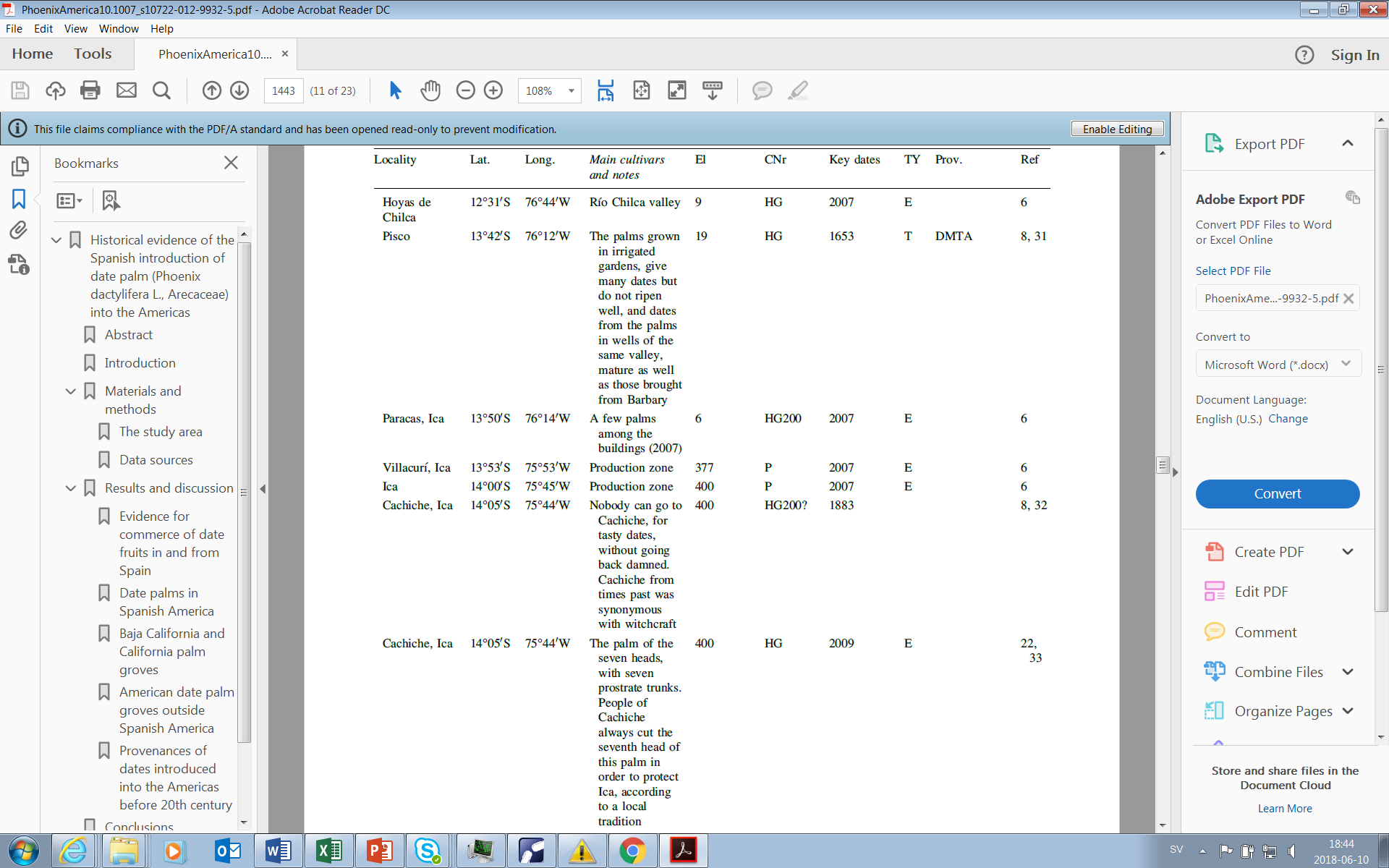Zoom out with the minus button
Screen dimensions: 1389x868
coord(466,90)
